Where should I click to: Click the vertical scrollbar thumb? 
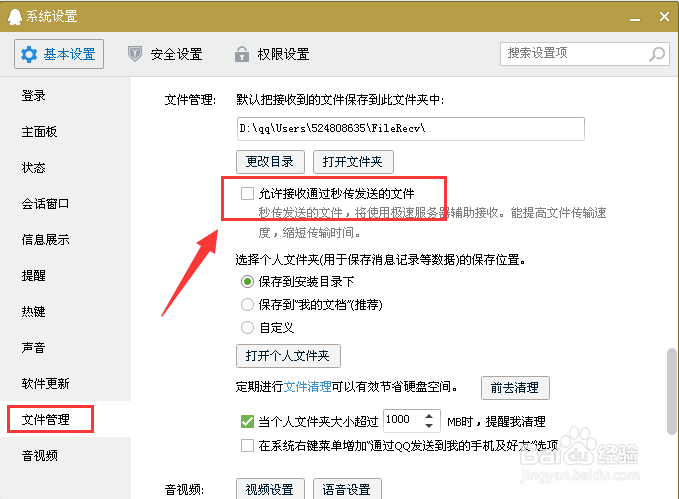pos(672,391)
